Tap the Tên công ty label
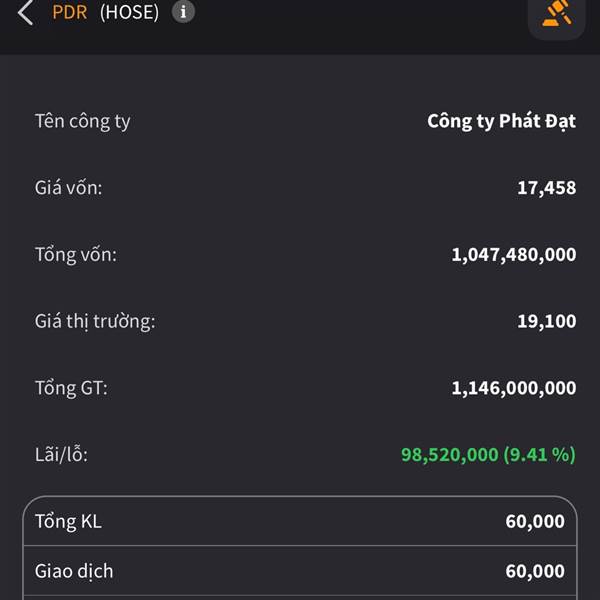This screenshot has width=600, height=600. (83, 121)
